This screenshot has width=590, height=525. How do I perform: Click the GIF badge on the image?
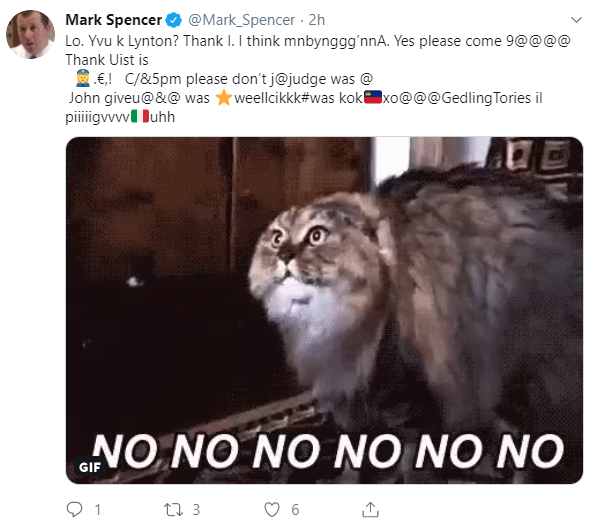(90, 467)
